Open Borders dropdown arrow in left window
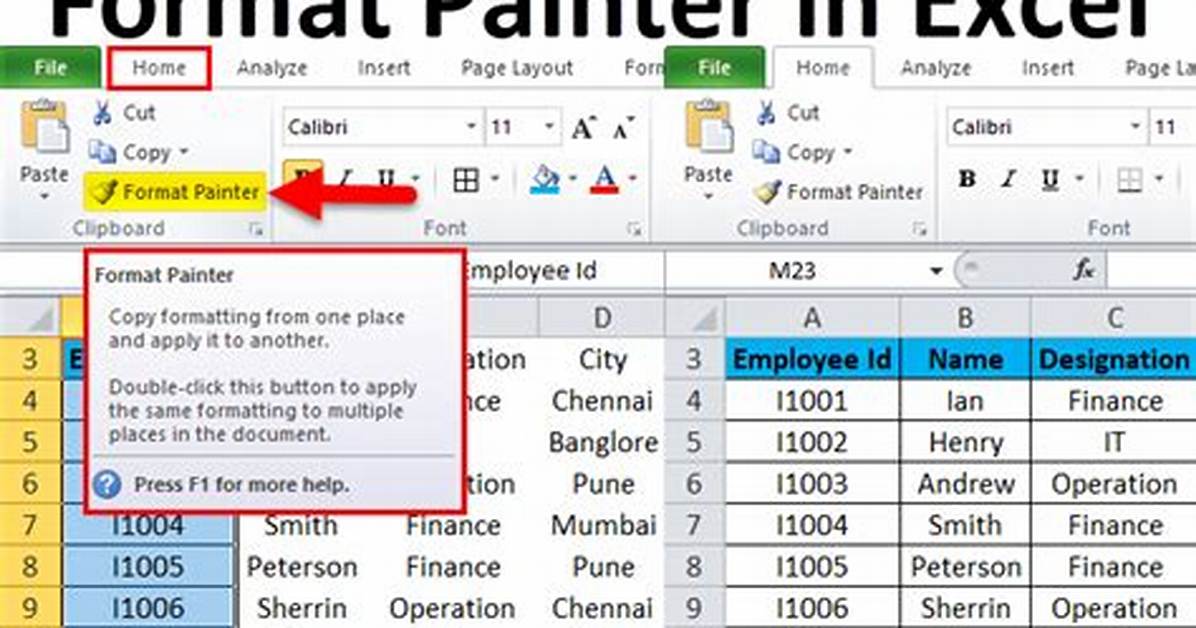1196x628 pixels. pos(494,180)
